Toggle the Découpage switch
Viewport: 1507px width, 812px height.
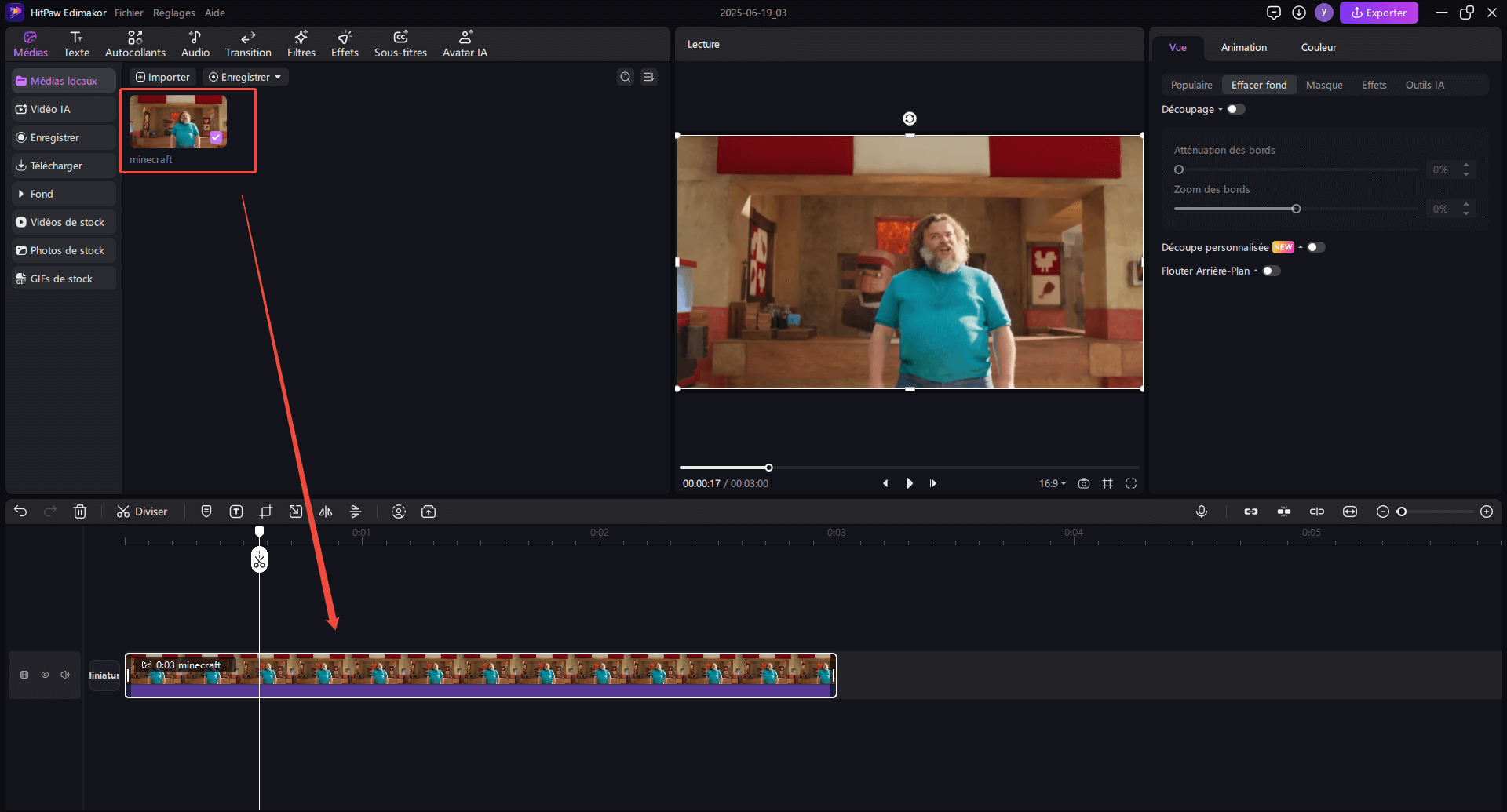(x=1236, y=109)
